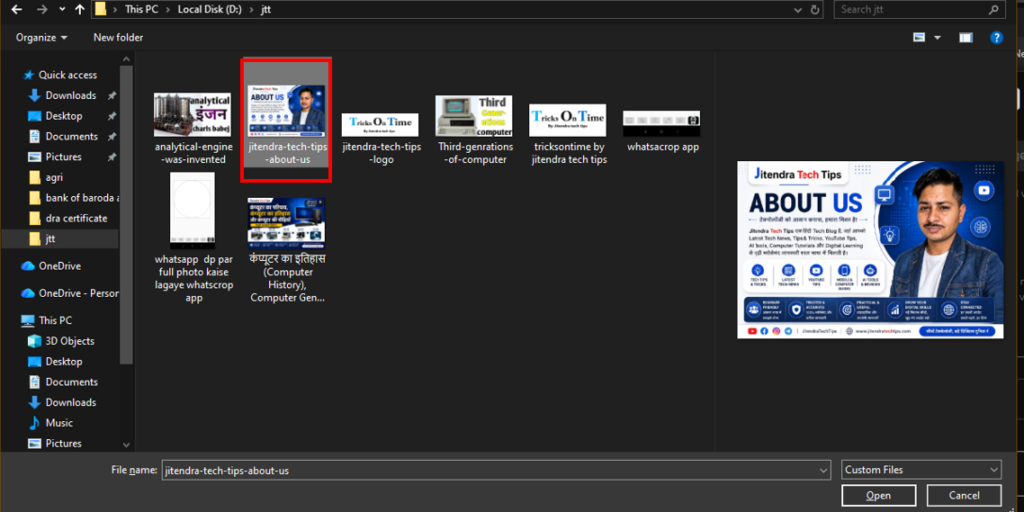
Task: Open Pictures under This PC
Action: pos(63,443)
